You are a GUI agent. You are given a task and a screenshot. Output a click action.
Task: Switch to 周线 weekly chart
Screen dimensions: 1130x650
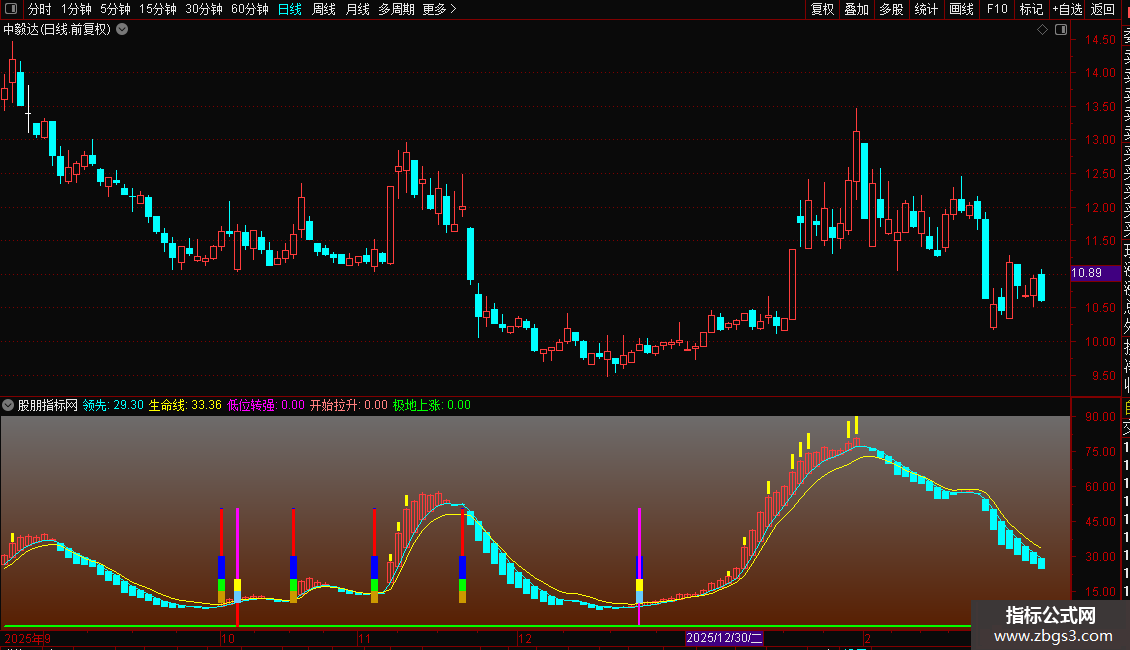tap(324, 9)
